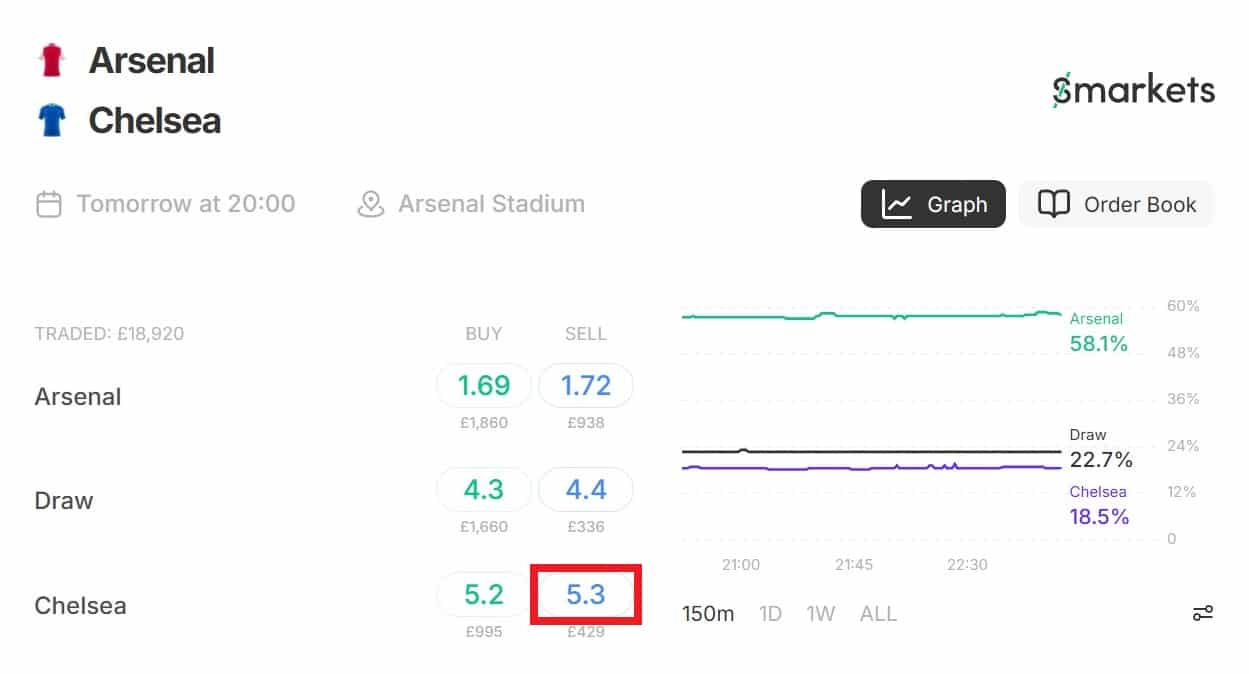The width and height of the screenshot is (1249, 674).
Task: Buy Arsenal at odds 1.69
Action: point(484,385)
